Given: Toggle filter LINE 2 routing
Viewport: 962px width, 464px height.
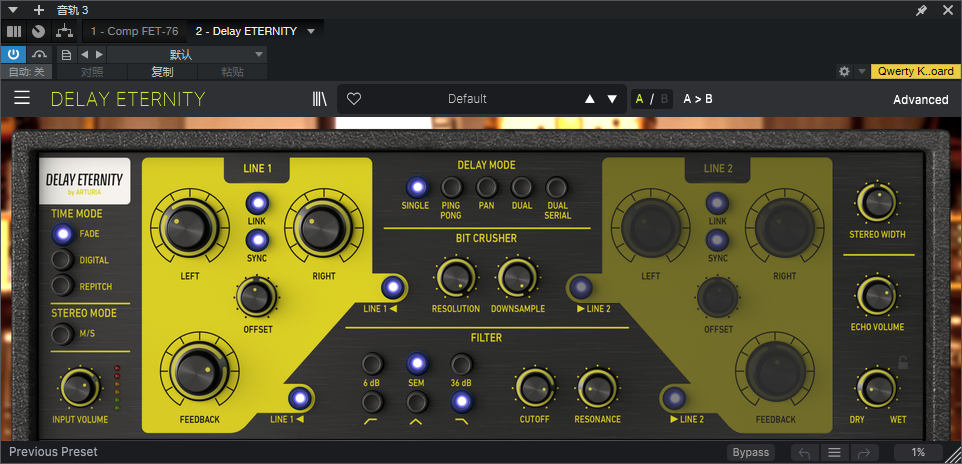Looking at the screenshot, I should click(x=674, y=398).
